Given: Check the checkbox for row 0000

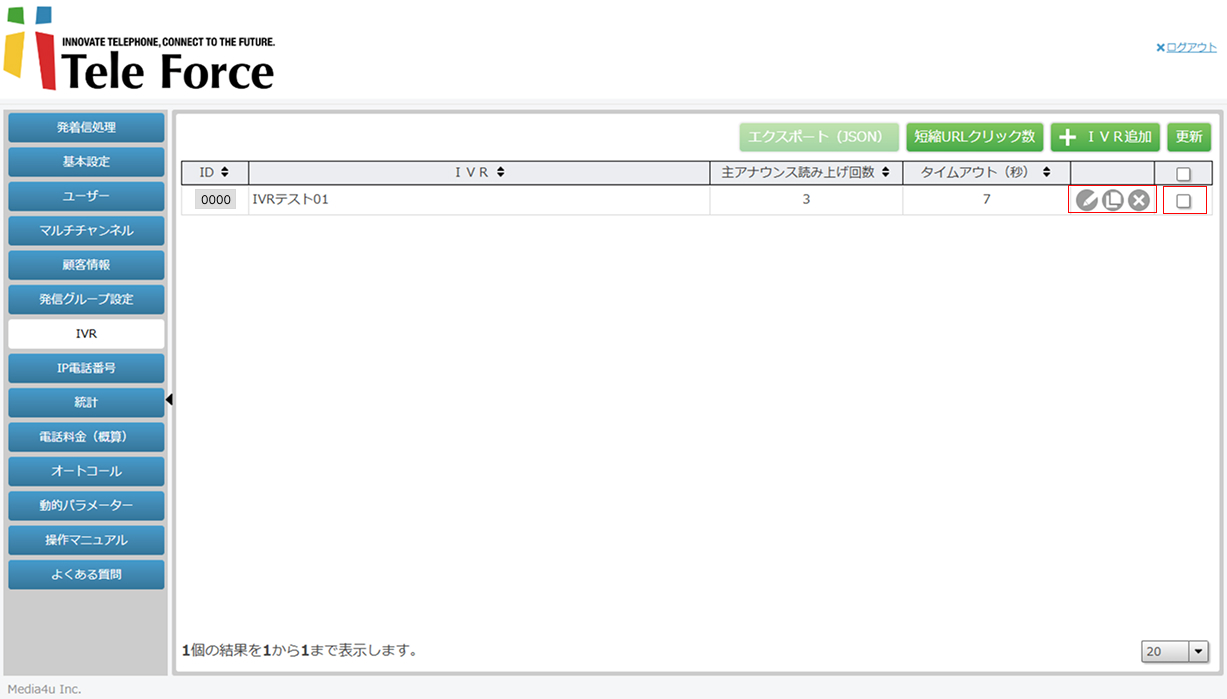Looking at the screenshot, I should [1183, 201].
